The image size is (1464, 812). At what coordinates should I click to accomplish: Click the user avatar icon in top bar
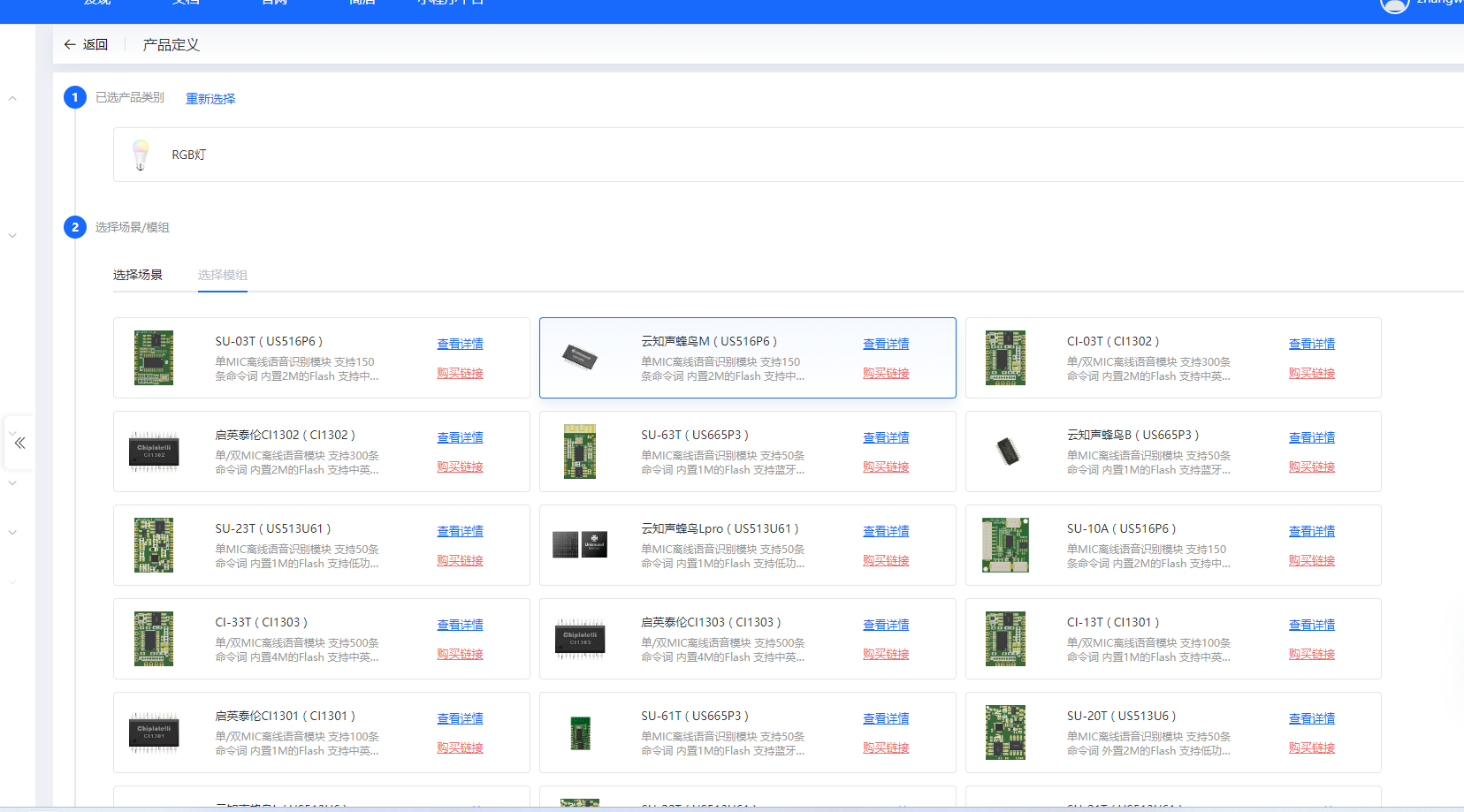click(x=1394, y=4)
